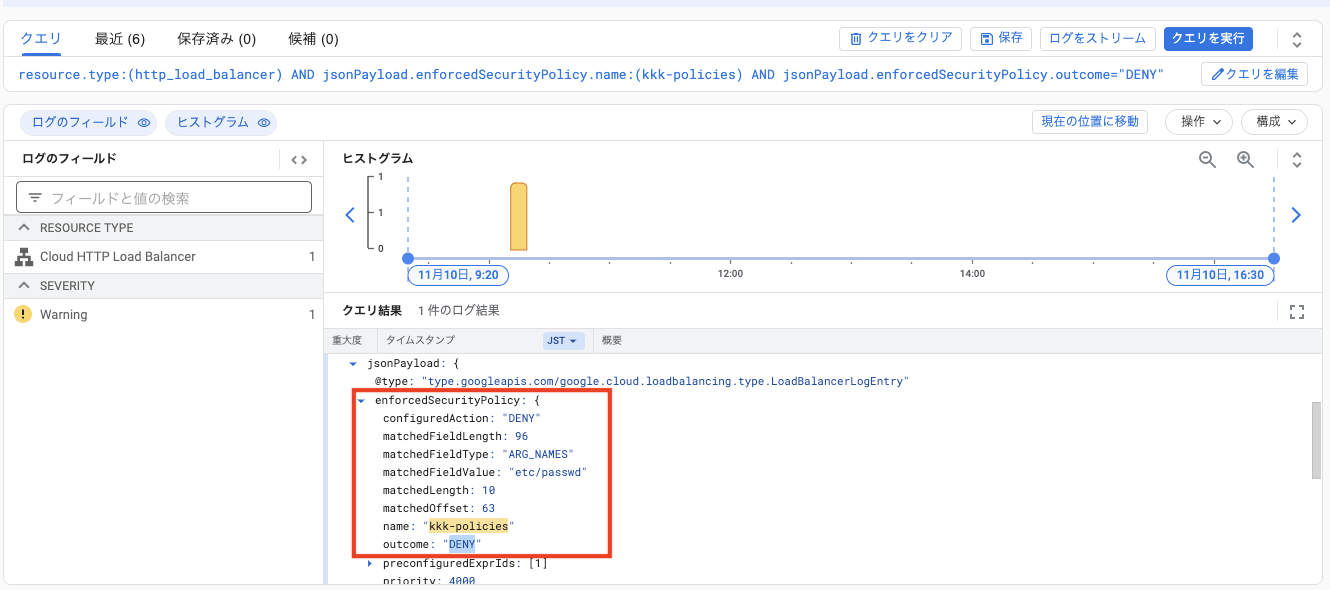This screenshot has height=590, width=1330.
Task: Click the matchedFieldValue "etc/passwd" value
Action: 548,472
